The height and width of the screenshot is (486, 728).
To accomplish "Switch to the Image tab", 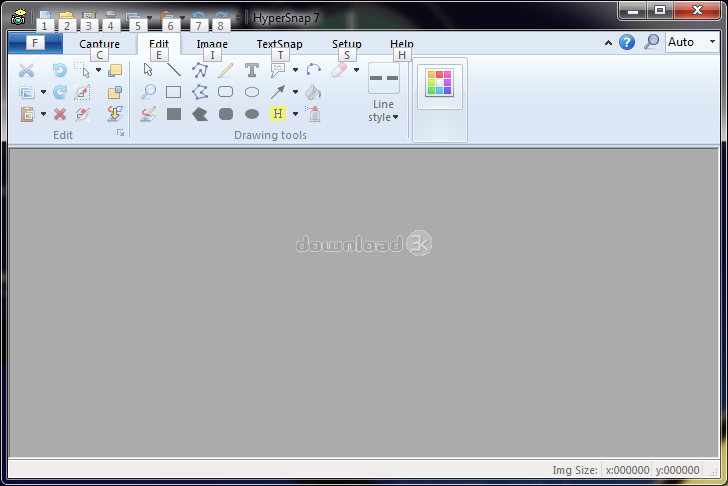I will tap(212, 44).
